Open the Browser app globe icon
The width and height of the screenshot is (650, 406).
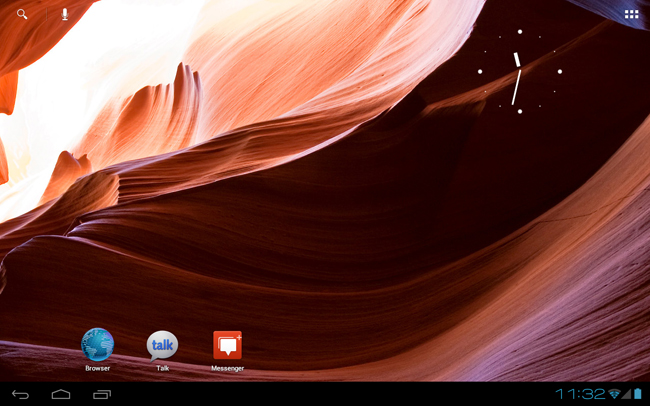pyautogui.click(x=97, y=345)
